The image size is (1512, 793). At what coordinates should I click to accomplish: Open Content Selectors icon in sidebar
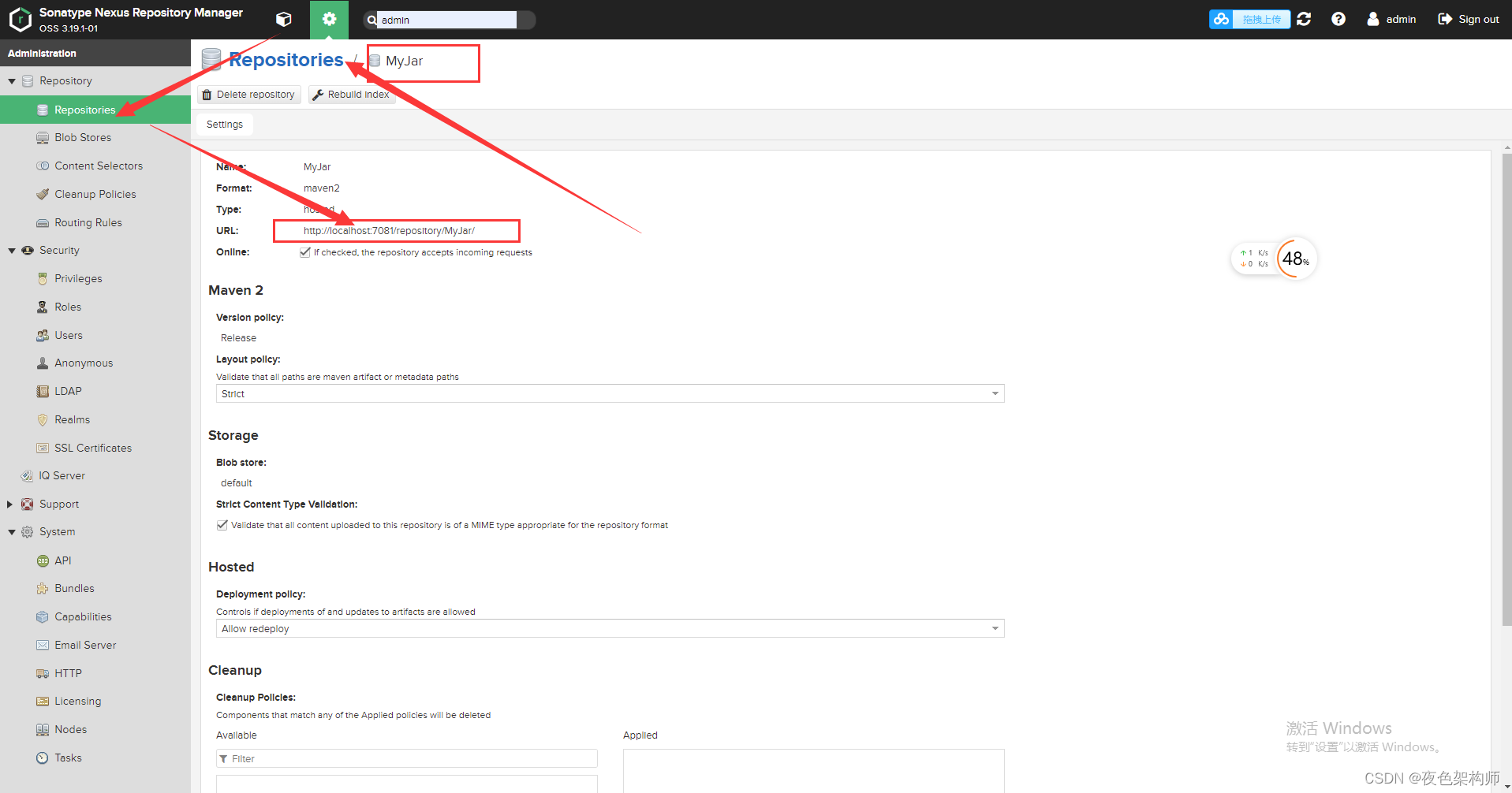click(43, 166)
